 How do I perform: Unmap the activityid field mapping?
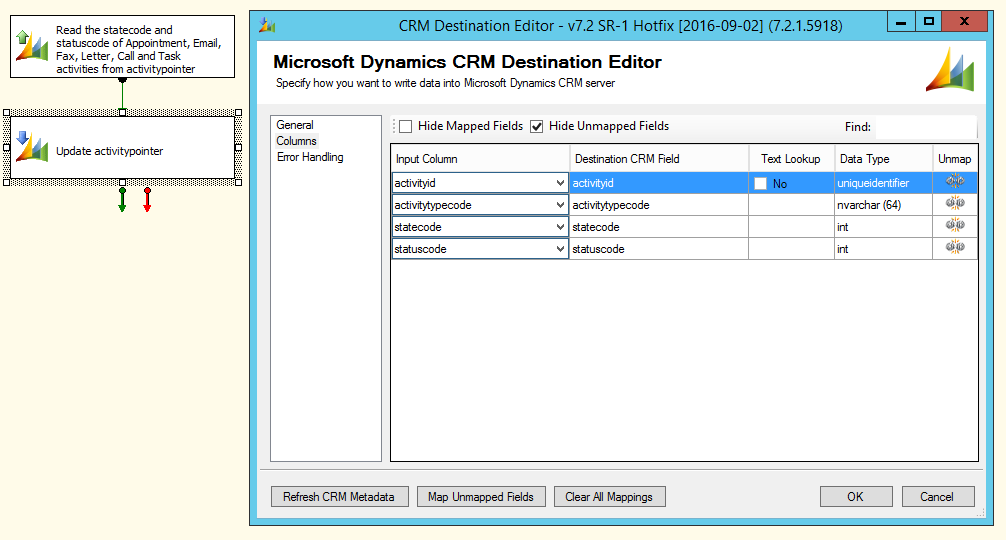click(x=955, y=182)
